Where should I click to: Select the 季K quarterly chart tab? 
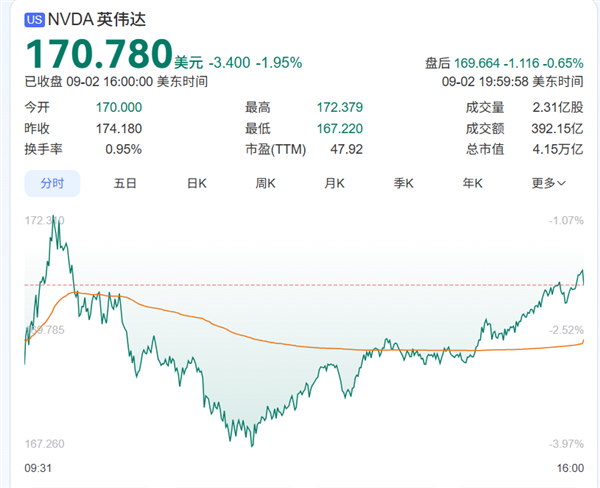click(403, 183)
